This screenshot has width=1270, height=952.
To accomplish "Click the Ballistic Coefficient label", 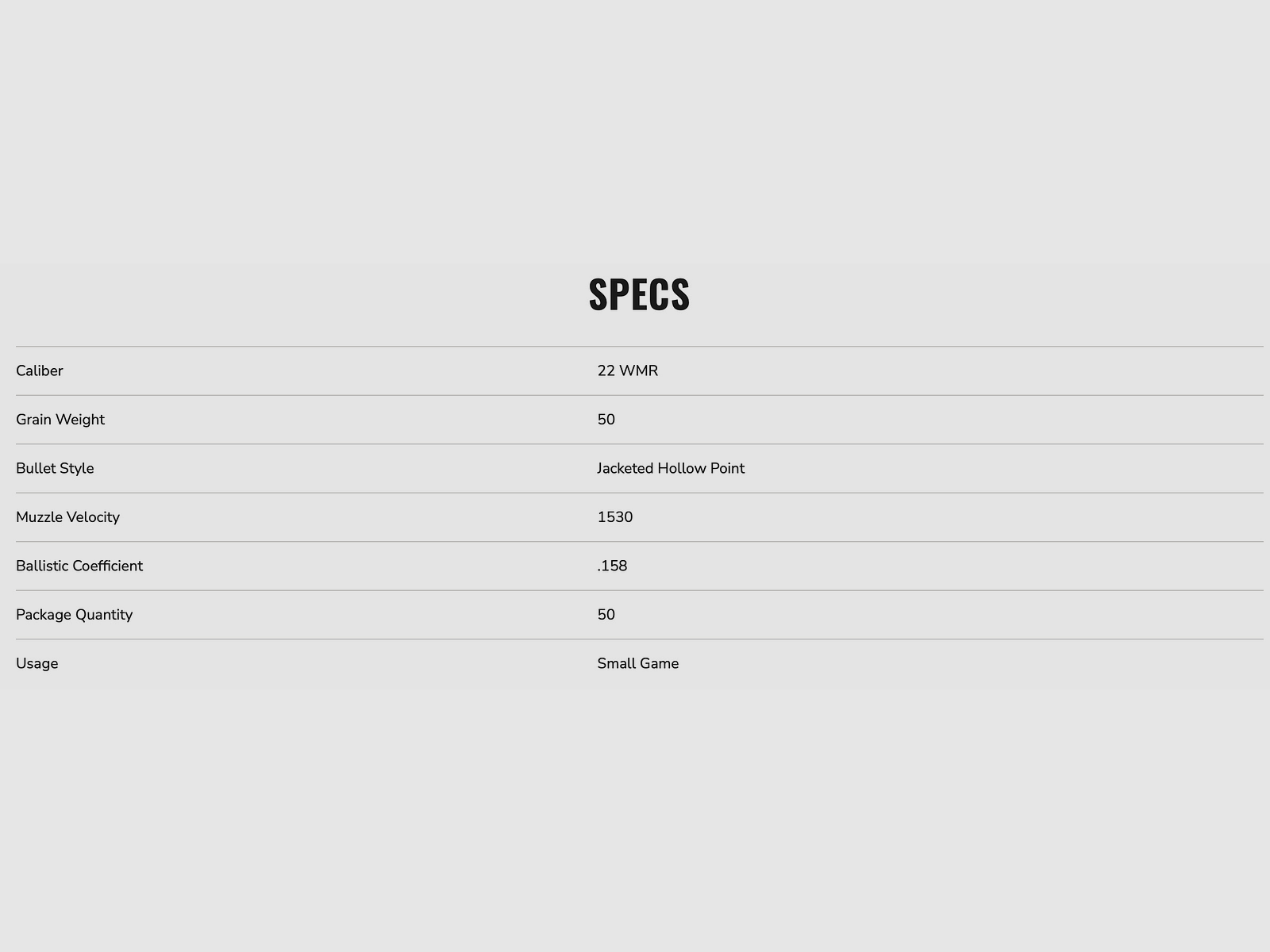I will pyautogui.click(x=79, y=566).
